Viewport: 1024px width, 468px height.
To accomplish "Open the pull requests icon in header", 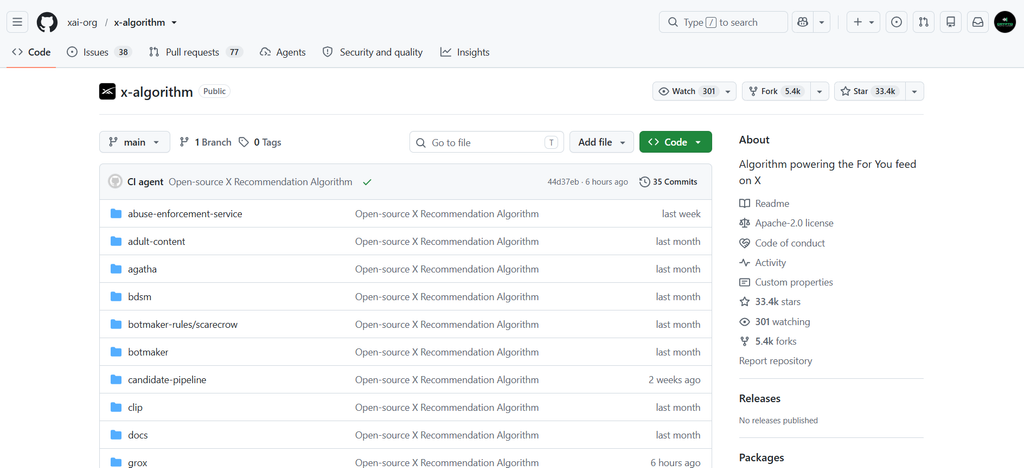I will point(923,22).
